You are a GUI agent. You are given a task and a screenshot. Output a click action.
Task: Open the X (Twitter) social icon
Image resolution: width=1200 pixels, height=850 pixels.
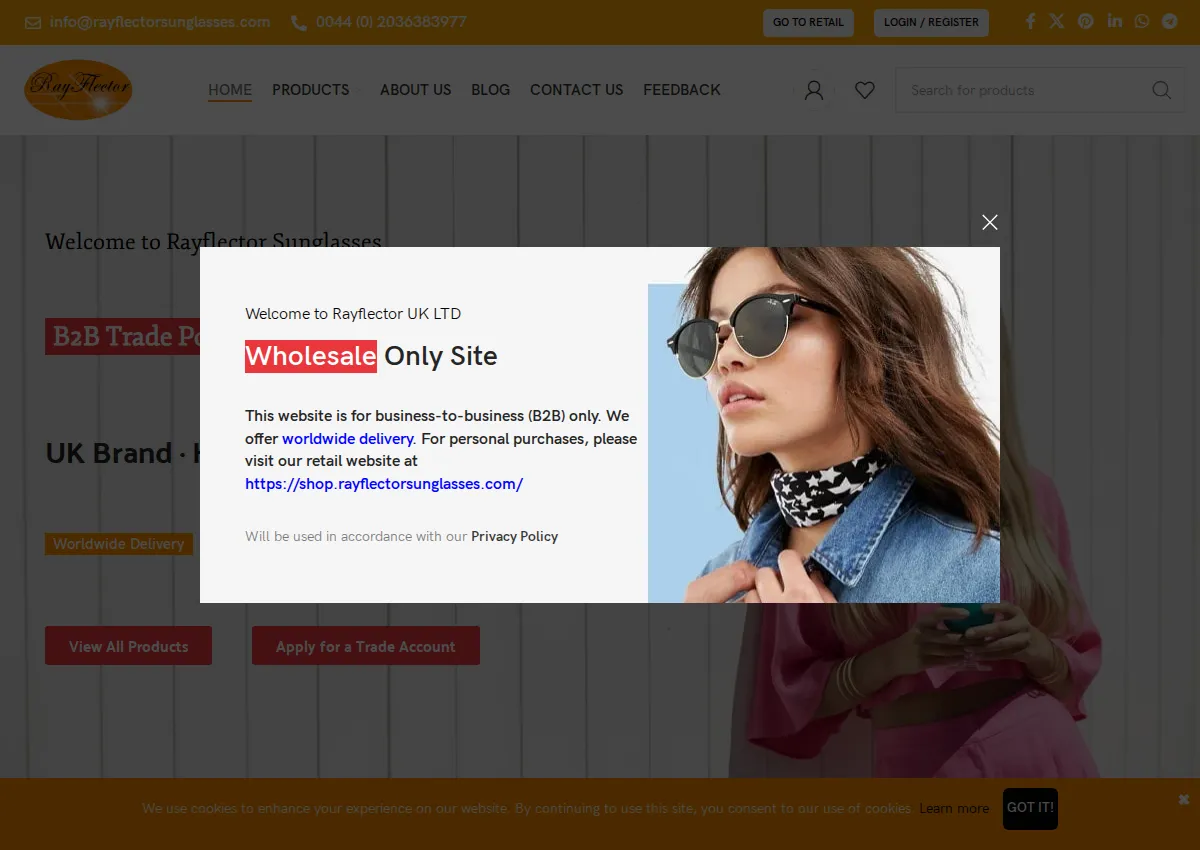click(1057, 21)
